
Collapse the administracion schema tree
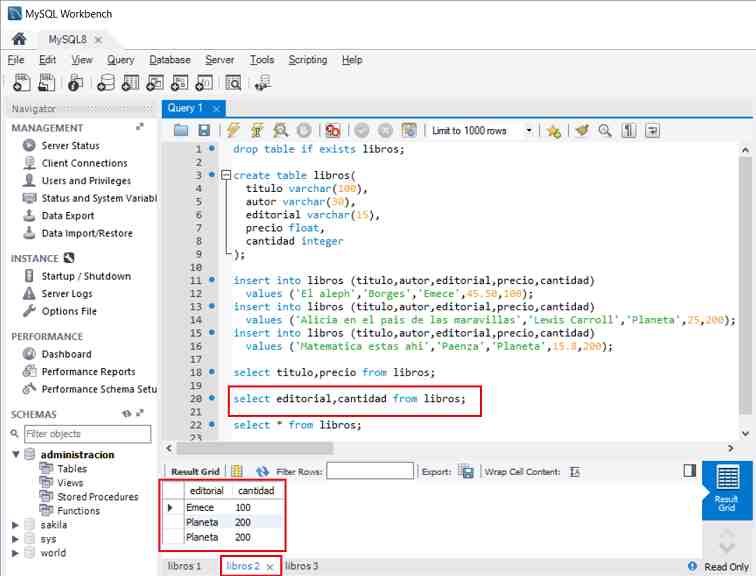16,455
